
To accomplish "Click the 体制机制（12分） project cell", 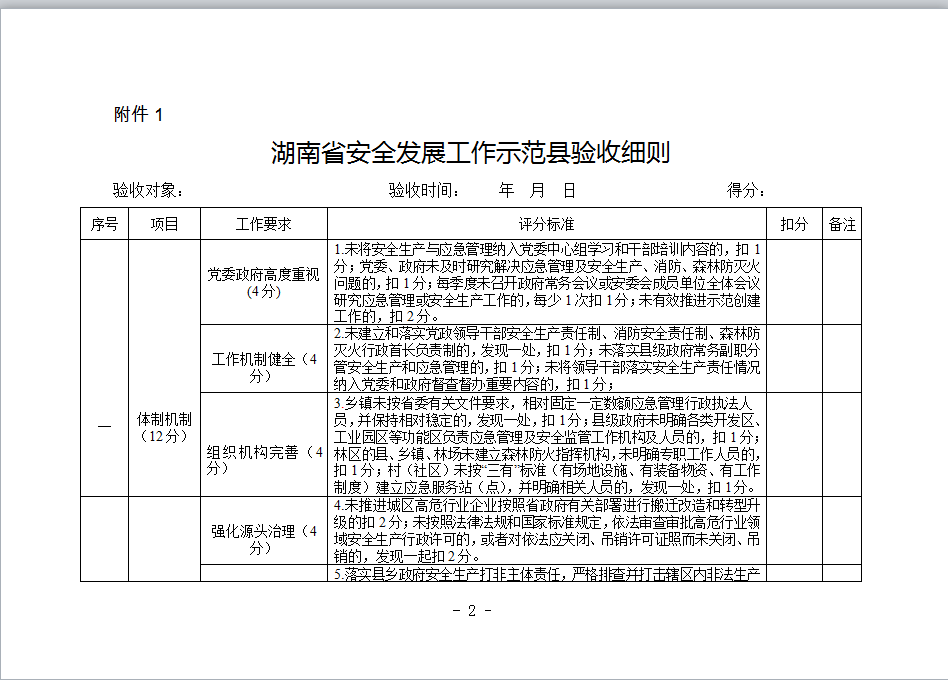I will (x=164, y=428).
